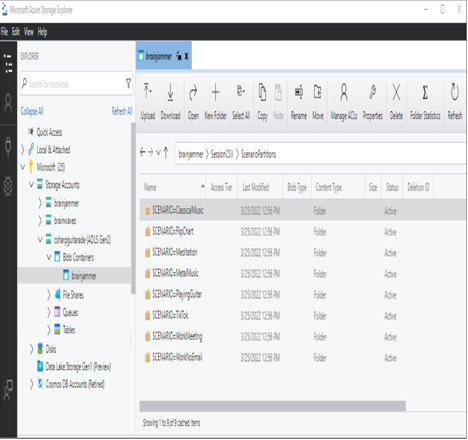Expand Cosmos DB Accounts node

[x=32, y=384]
